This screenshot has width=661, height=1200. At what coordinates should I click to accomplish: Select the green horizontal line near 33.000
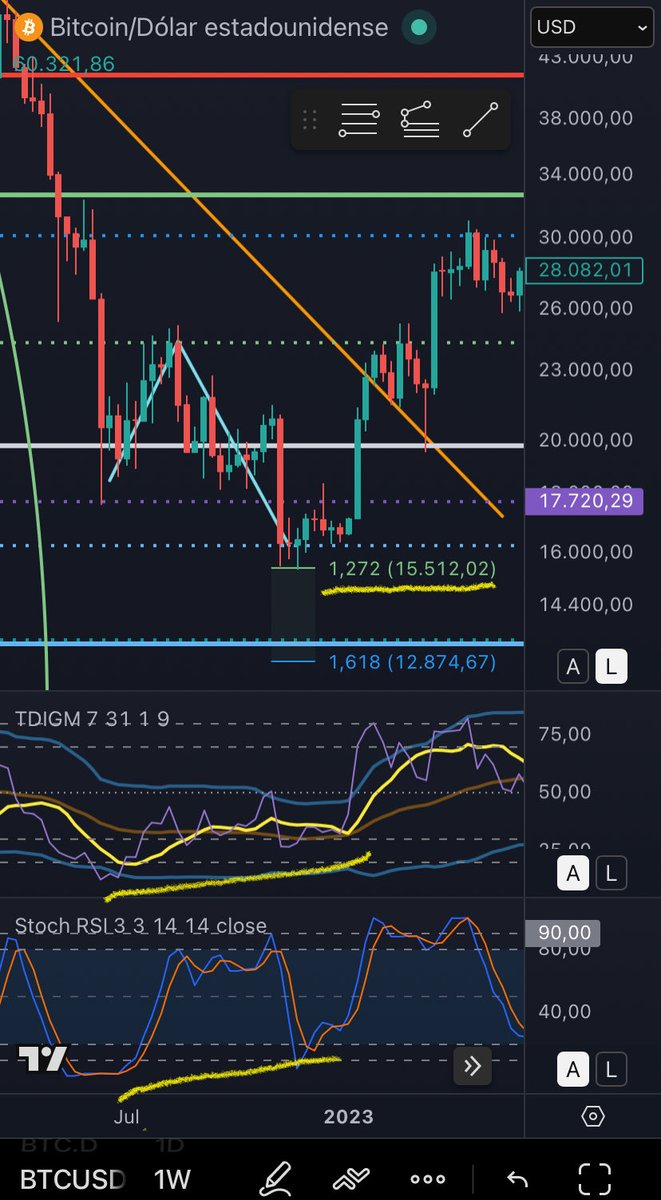click(x=262, y=194)
